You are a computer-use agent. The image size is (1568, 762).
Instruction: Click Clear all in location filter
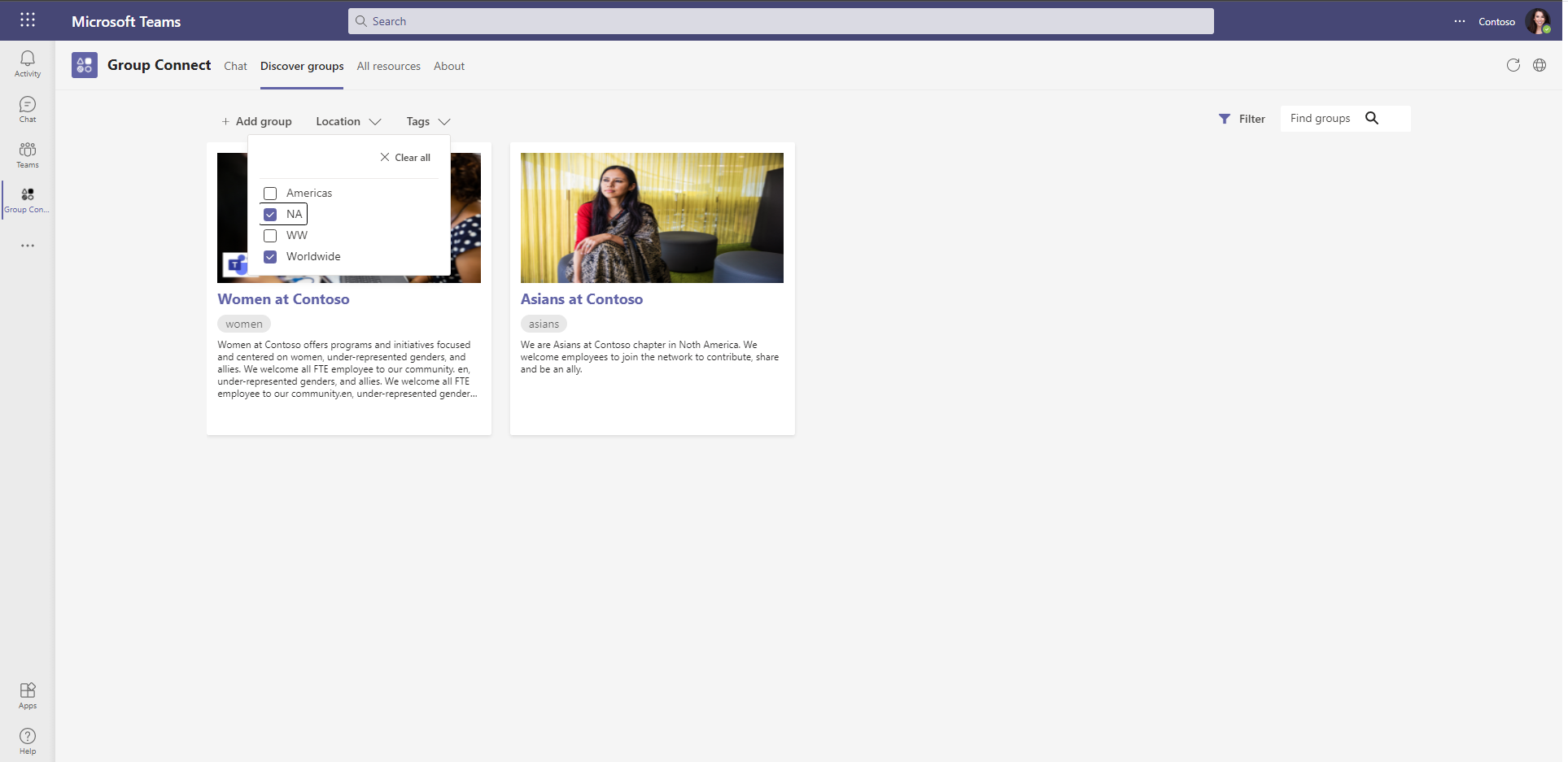pos(405,157)
